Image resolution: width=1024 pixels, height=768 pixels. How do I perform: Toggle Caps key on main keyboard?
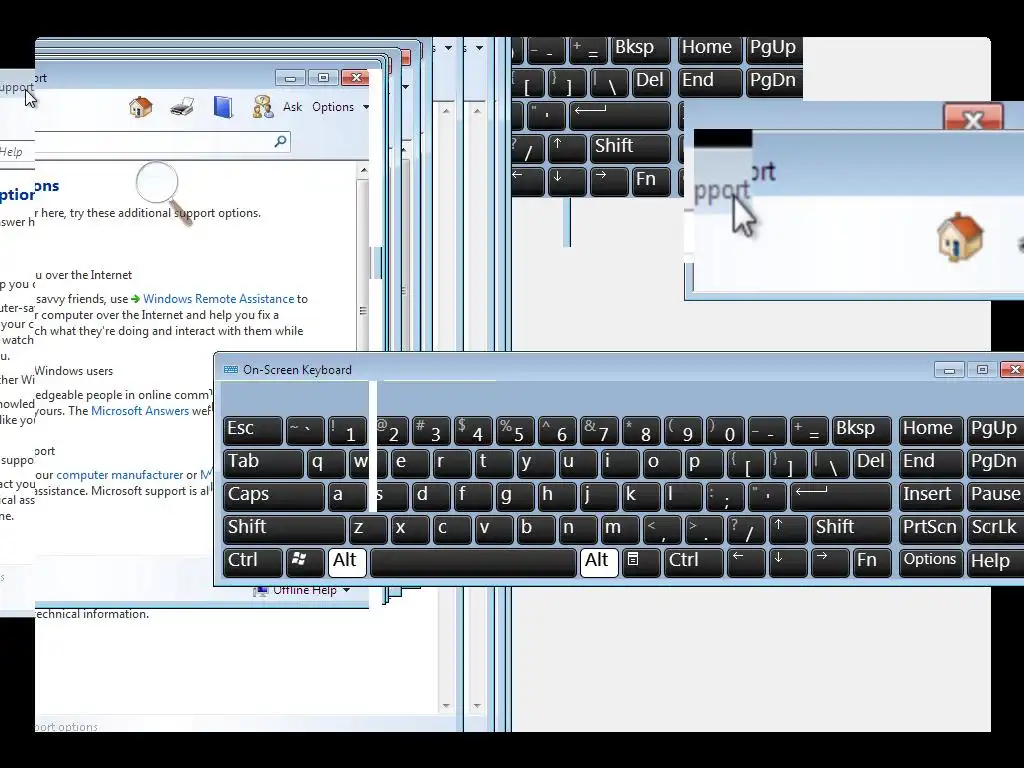(x=273, y=496)
